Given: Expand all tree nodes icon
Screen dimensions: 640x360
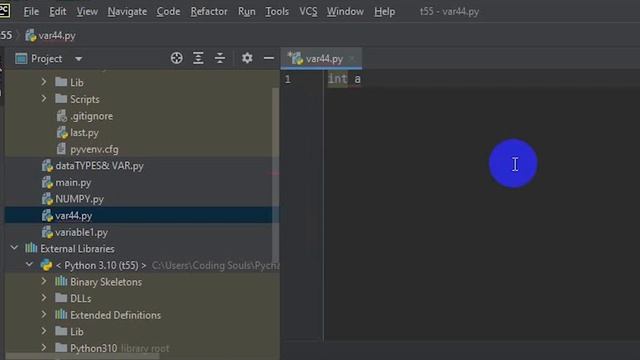Looking at the screenshot, I should (x=198, y=58).
